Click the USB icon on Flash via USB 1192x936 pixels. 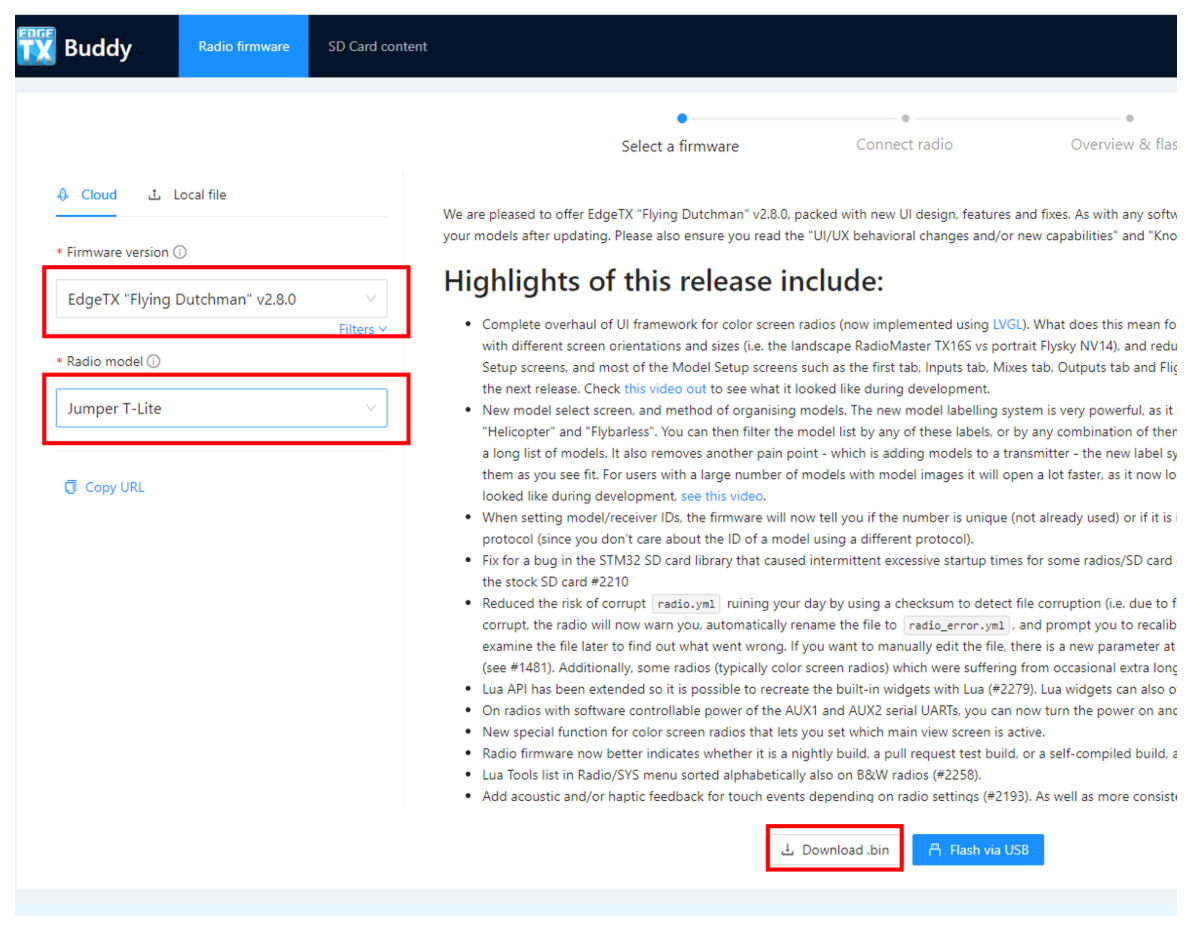pos(935,849)
